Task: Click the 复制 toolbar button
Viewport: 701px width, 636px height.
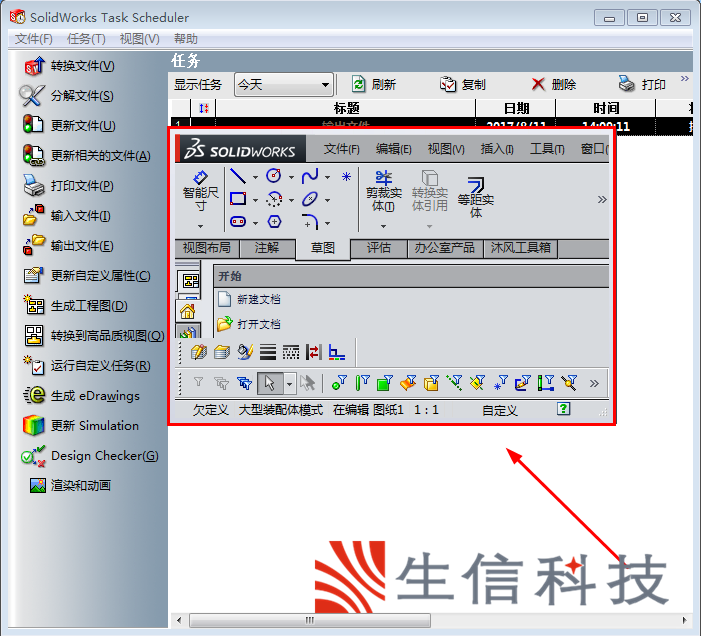Action: click(x=463, y=84)
